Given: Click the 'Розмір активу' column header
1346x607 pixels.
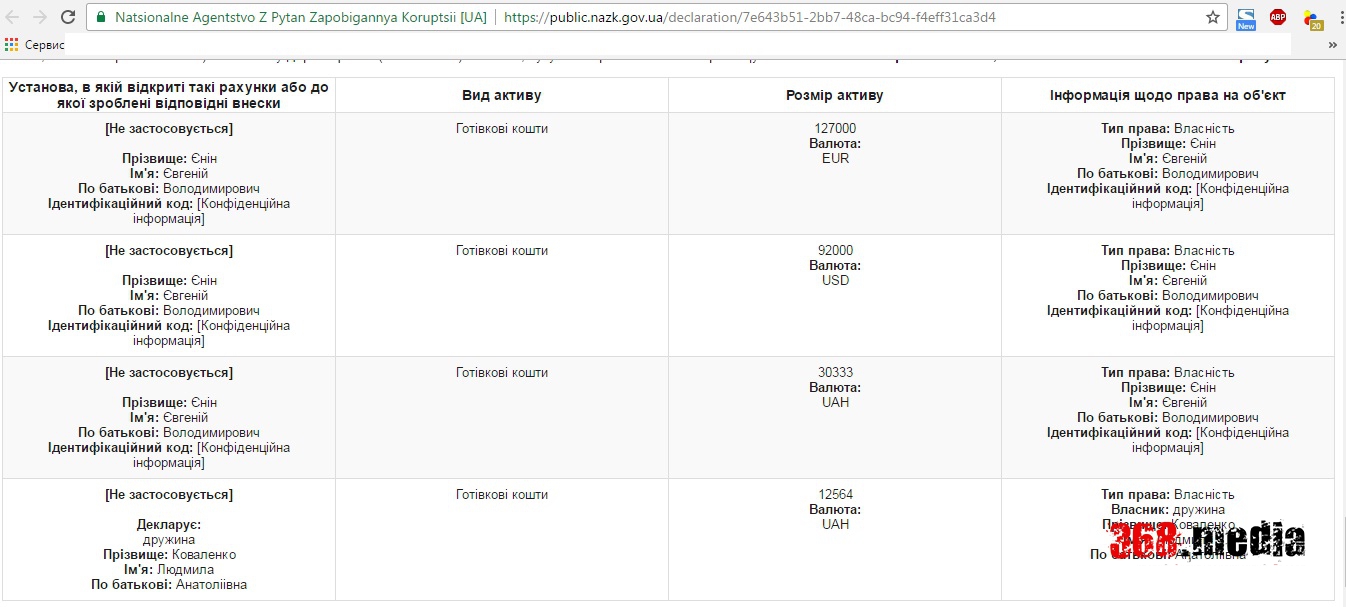Looking at the screenshot, I should pyautogui.click(x=834, y=95).
